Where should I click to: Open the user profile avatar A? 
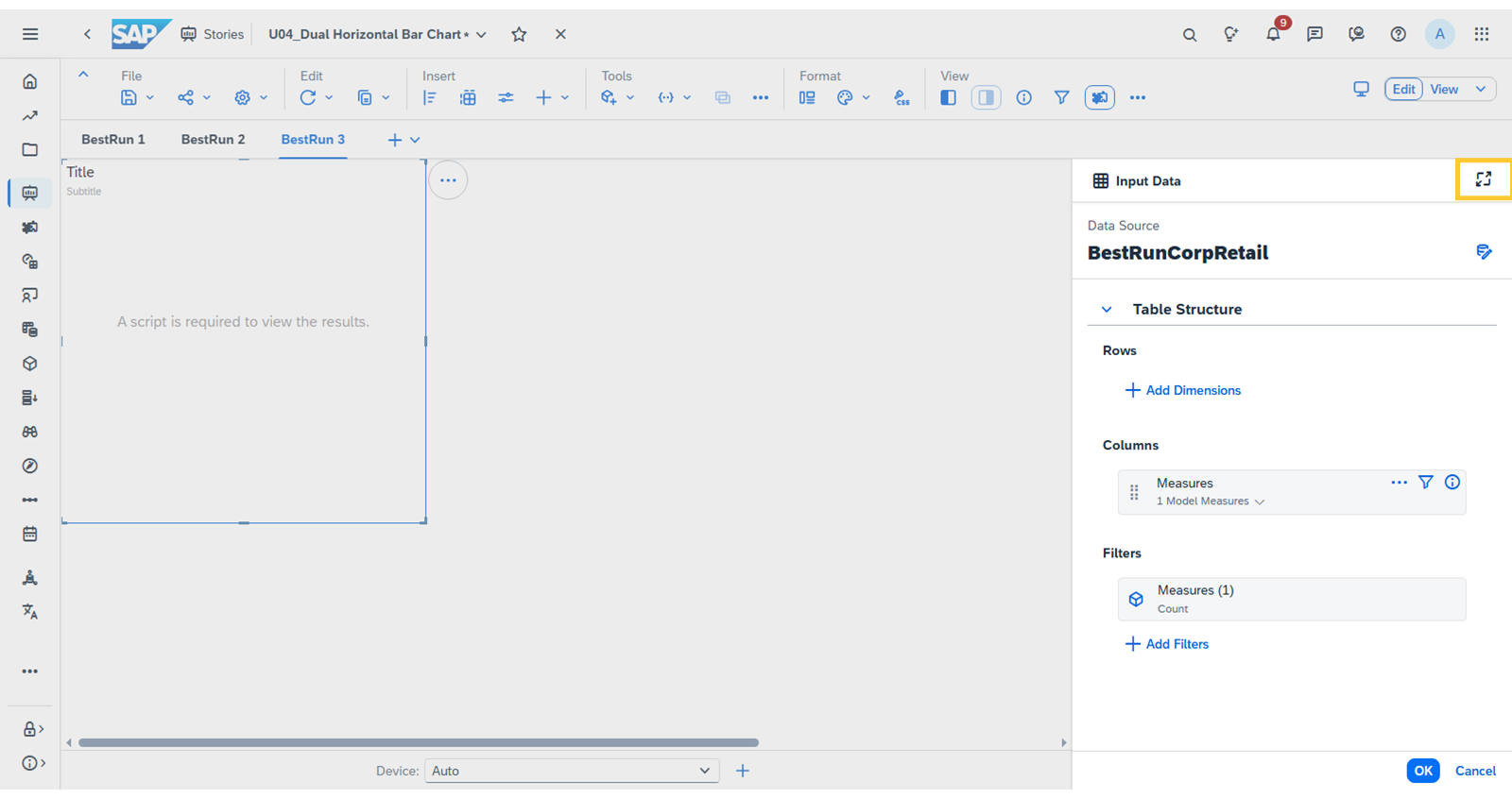click(1439, 34)
